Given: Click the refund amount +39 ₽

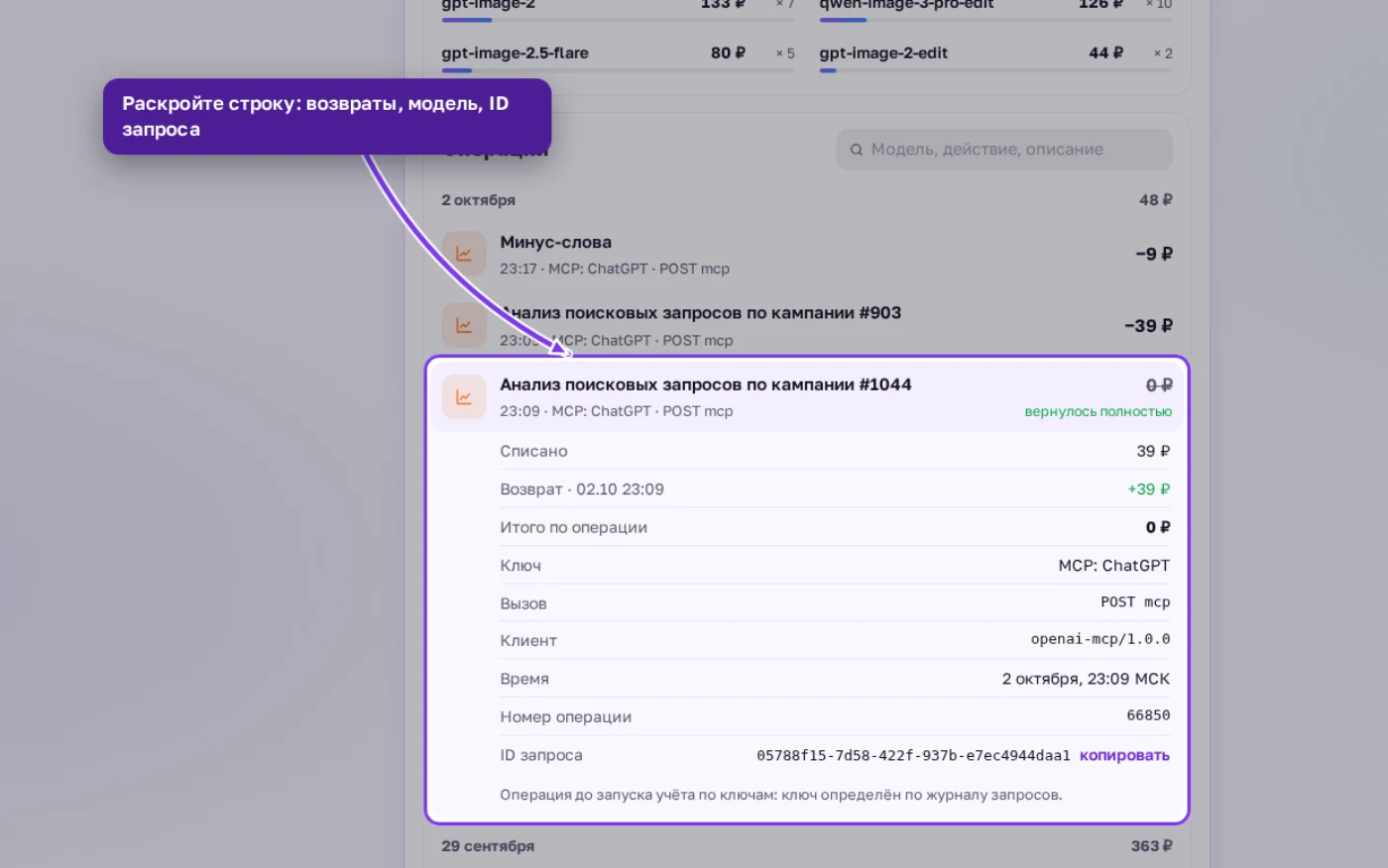Looking at the screenshot, I should 1149,489.
